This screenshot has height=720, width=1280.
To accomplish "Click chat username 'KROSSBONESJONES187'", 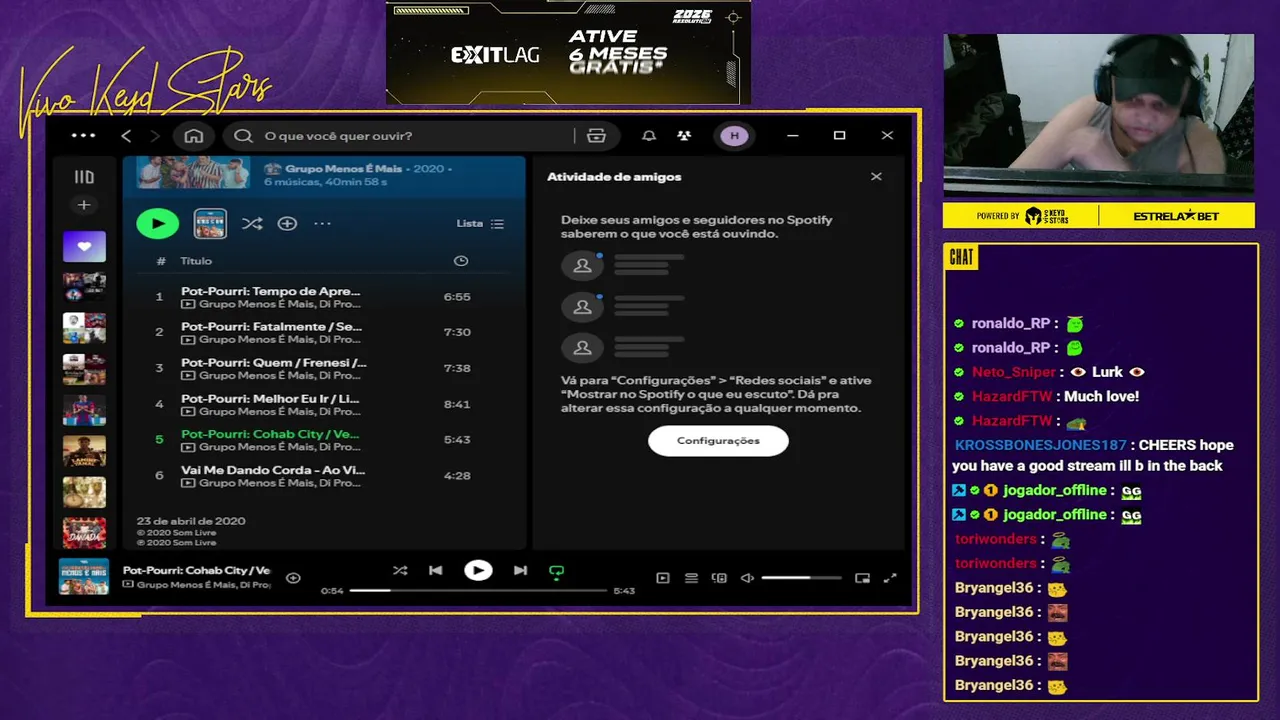I will [x=1040, y=445].
